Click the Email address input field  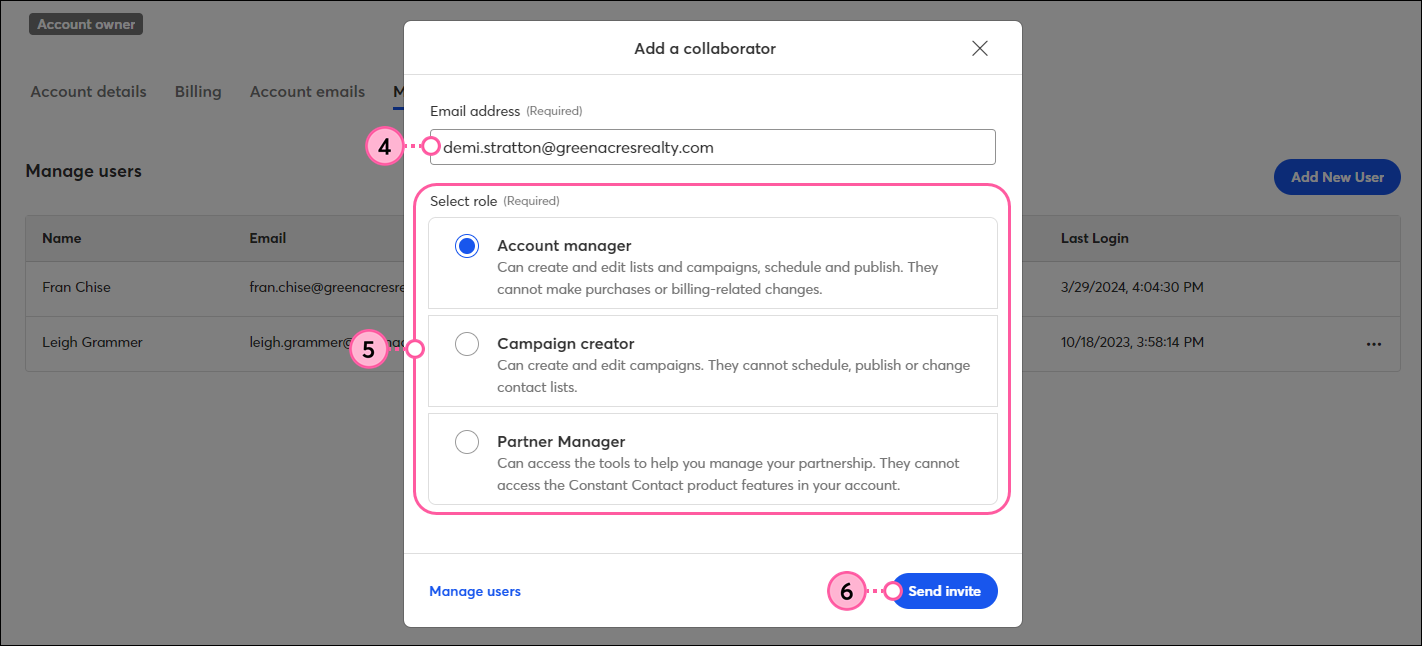713,147
